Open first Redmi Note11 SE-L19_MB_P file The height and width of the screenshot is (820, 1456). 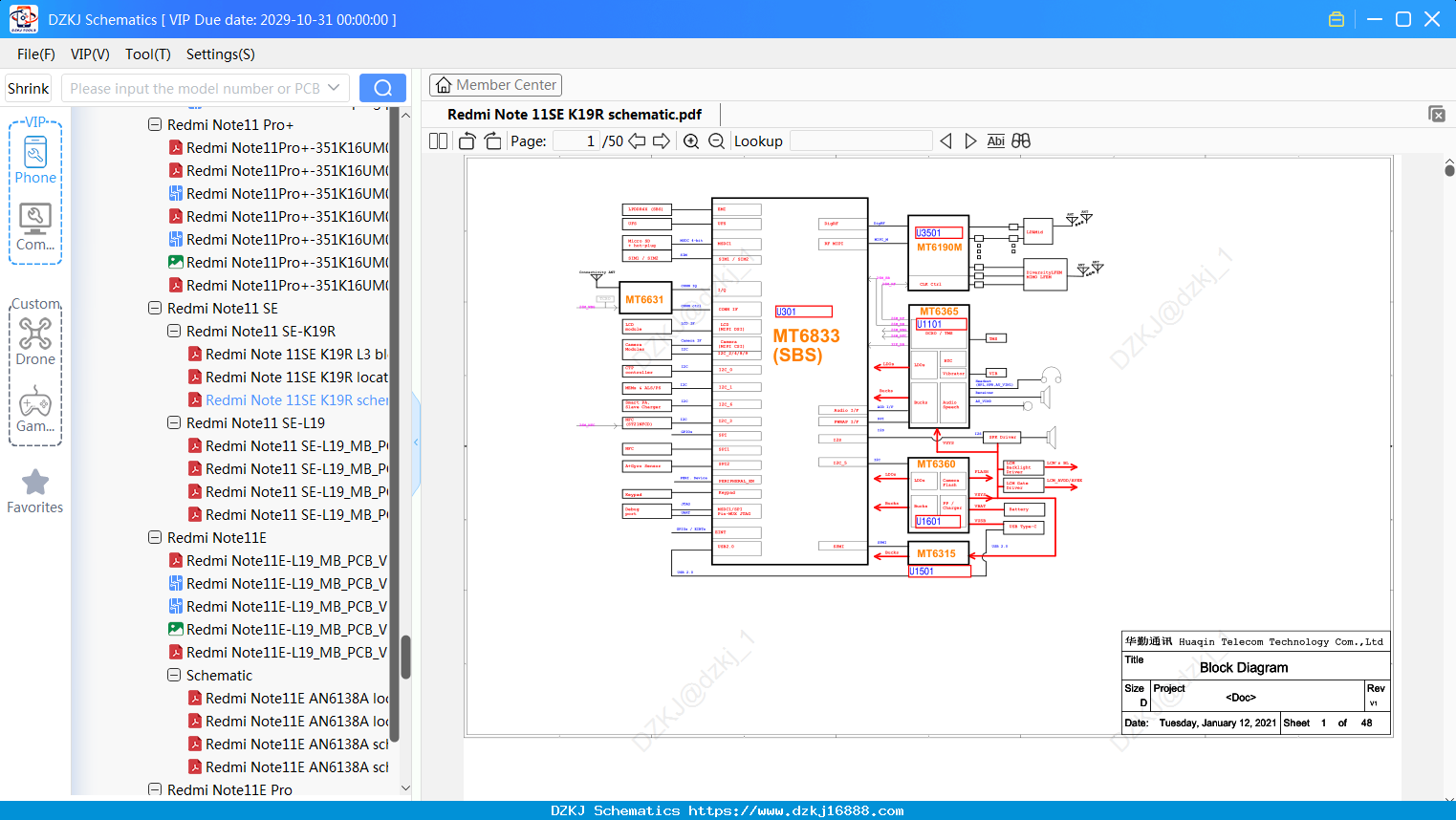coord(288,446)
